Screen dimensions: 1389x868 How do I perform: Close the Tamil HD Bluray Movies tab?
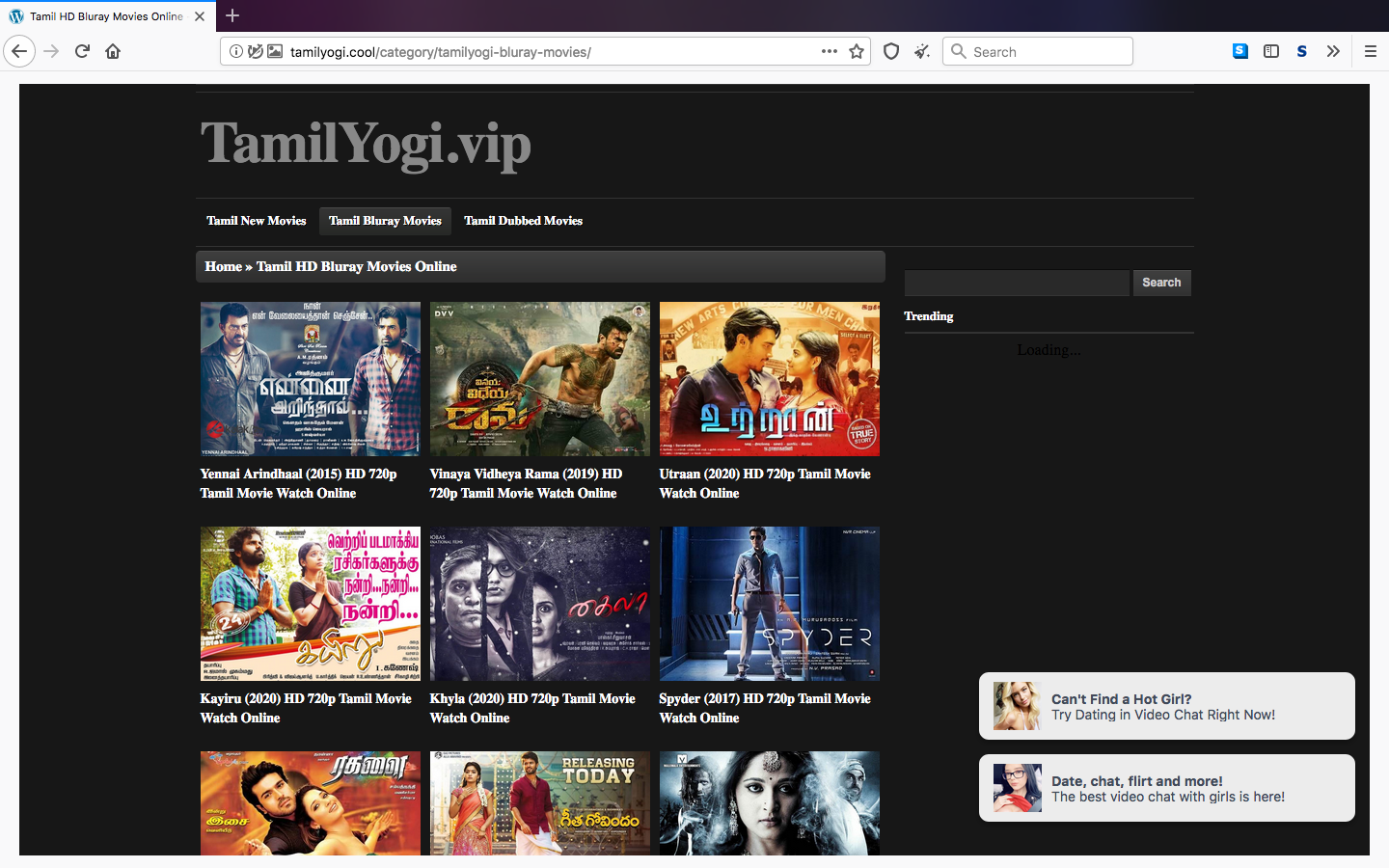pyautogui.click(x=200, y=16)
